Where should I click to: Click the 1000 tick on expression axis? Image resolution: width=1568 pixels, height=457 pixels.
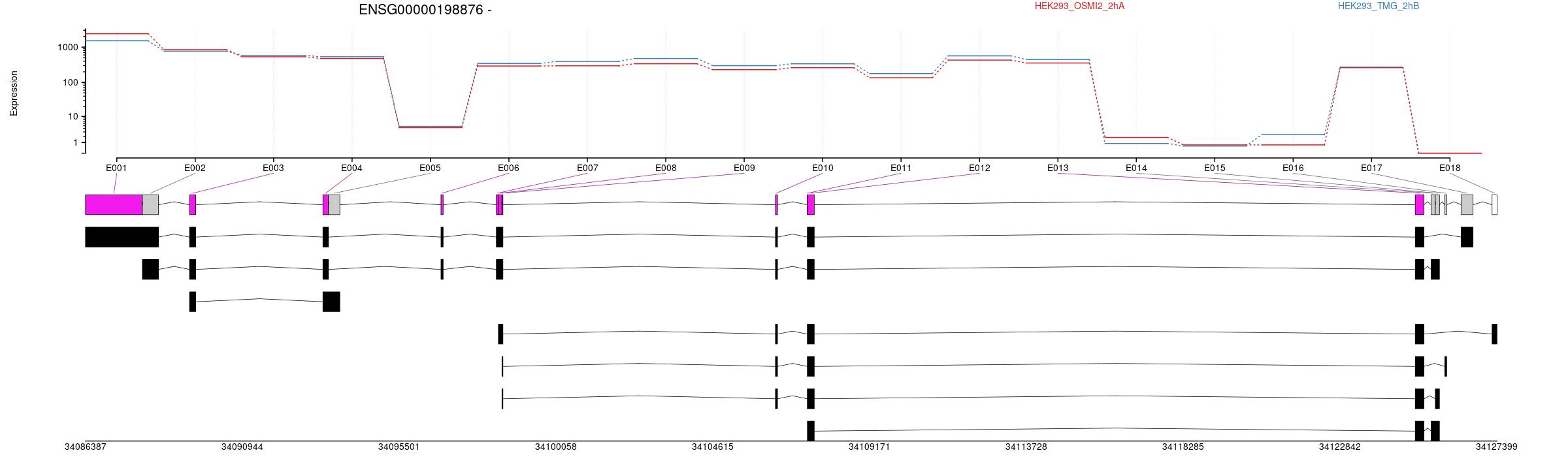(x=68, y=48)
